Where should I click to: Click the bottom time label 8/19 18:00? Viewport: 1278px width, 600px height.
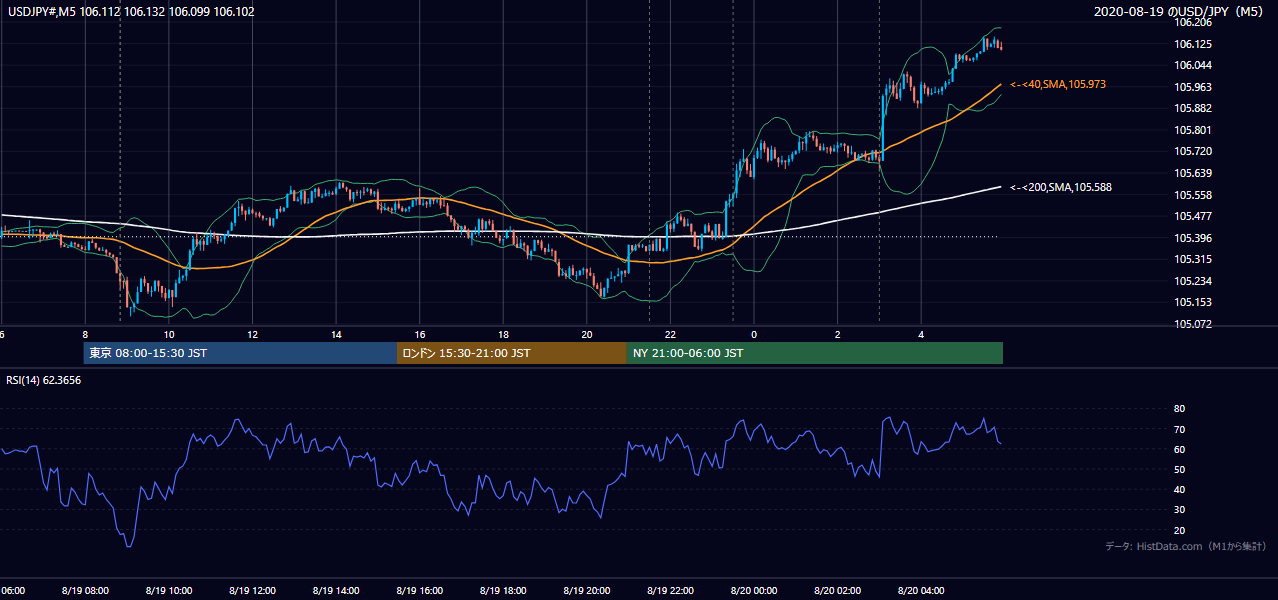pos(503,591)
